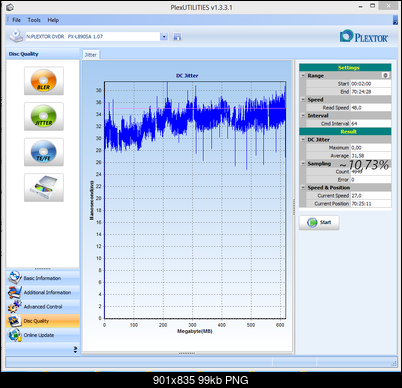Click the save icon next to drive selector
The image size is (402, 388).
(177, 37)
